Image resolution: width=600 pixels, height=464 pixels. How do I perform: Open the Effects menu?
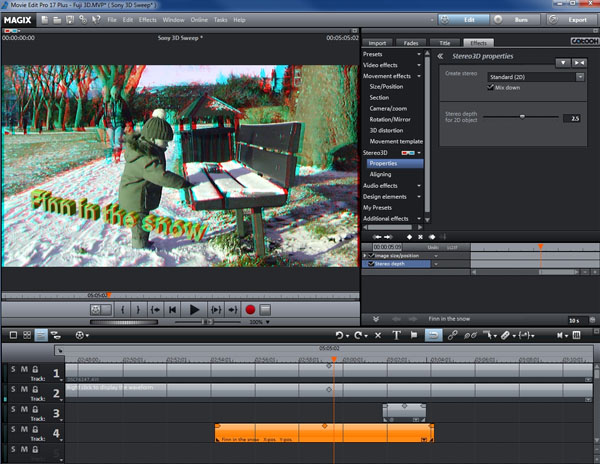click(148, 20)
